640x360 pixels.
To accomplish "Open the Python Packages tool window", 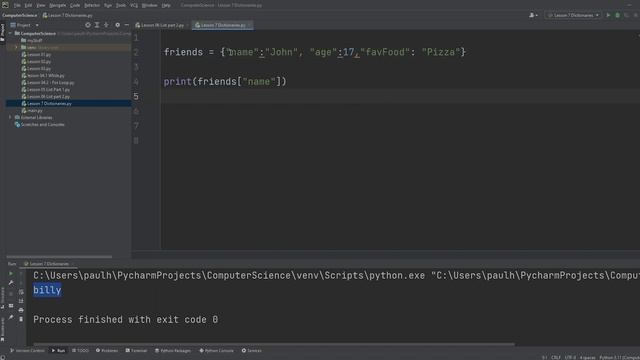I will click(x=173, y=351).
